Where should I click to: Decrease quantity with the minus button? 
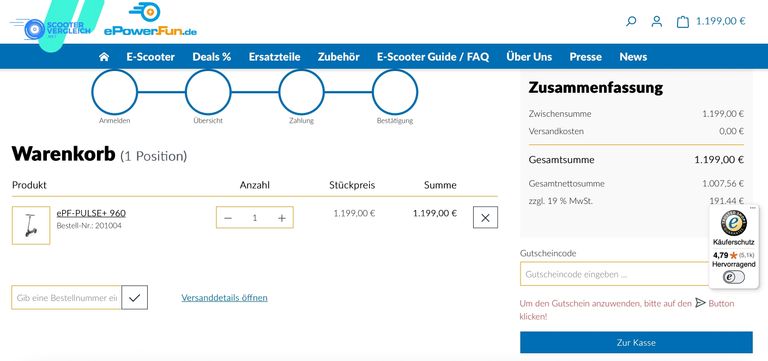coord(228,218)
